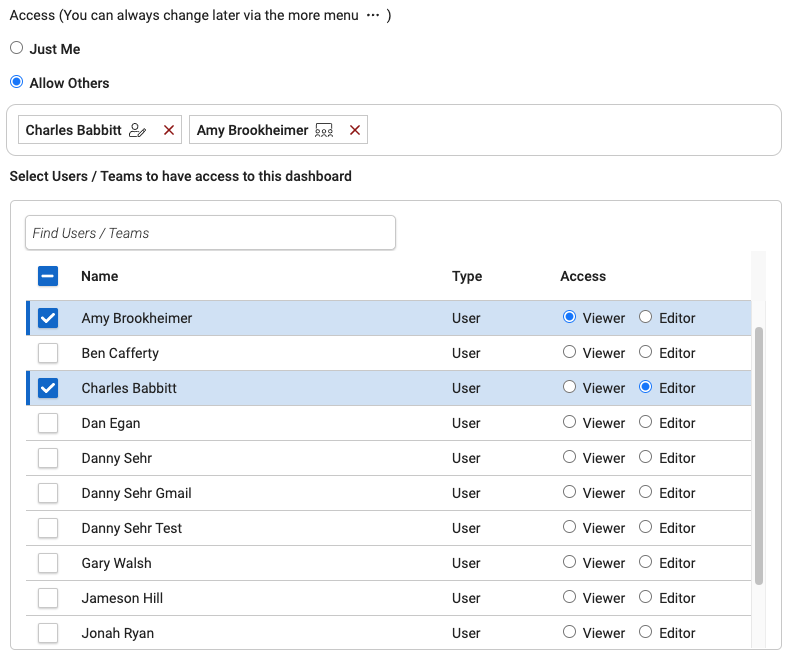Check the Danny Sehr checkbox

coord(48,458)
